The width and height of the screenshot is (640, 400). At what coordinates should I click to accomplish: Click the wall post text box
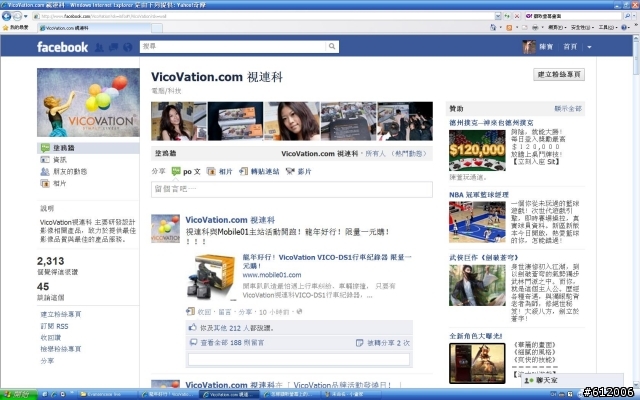point(292,189)
